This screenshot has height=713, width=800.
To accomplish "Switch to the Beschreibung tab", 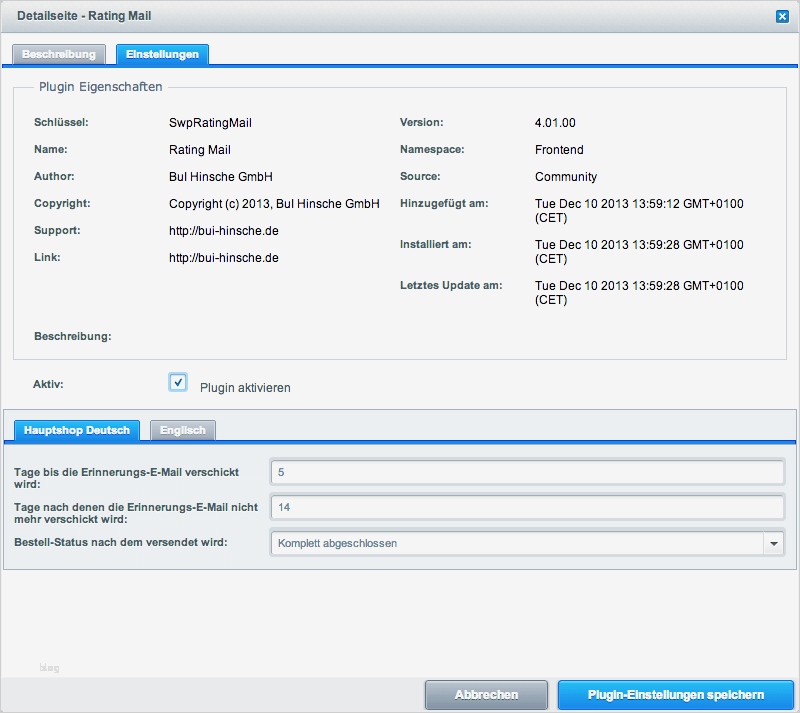I will (59, 54).
